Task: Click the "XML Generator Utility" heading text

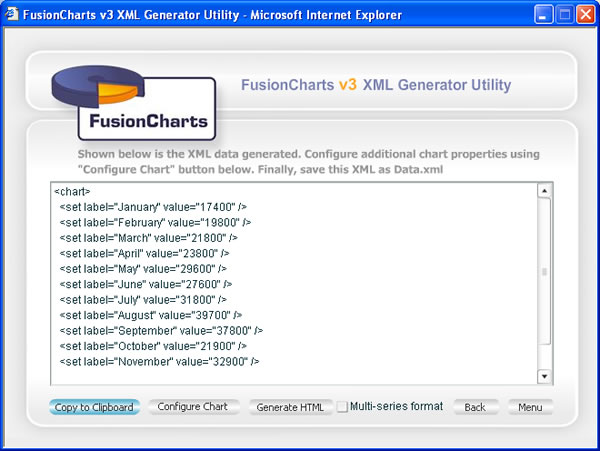Action: [436, 86]
